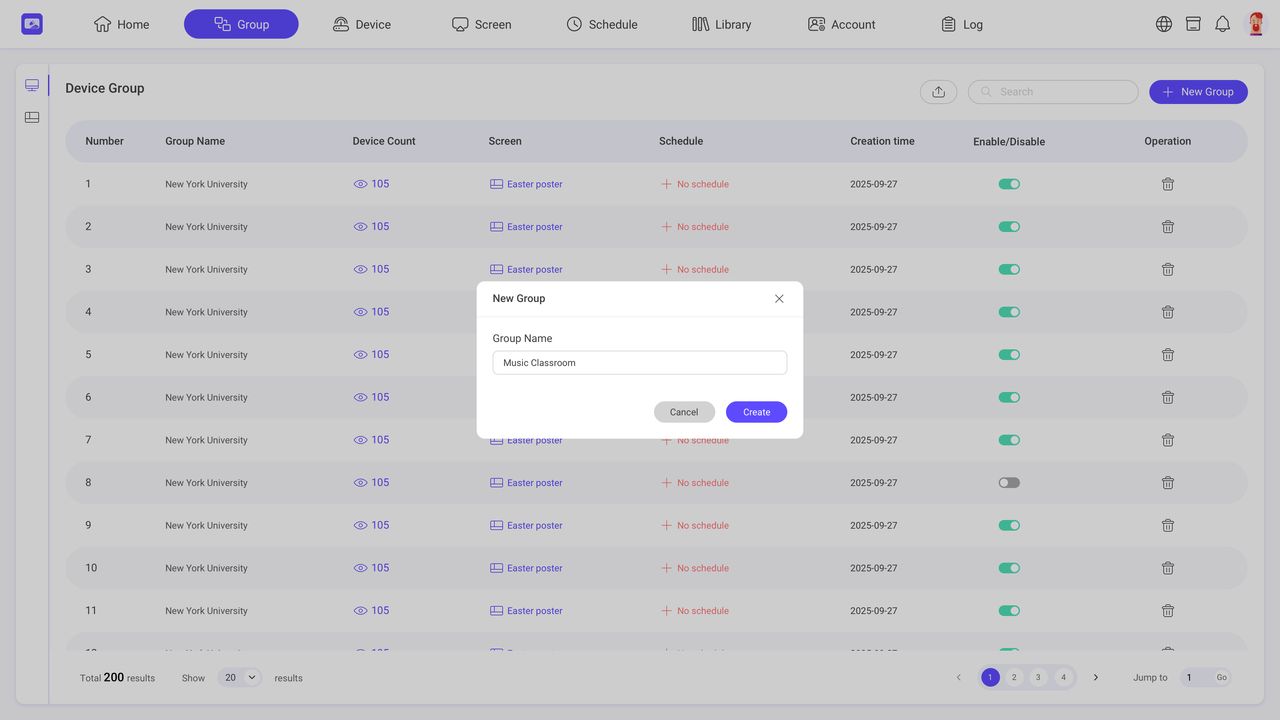Click the Jump to page input
The image size is (1280, 720).
(x=1195, y=677)
